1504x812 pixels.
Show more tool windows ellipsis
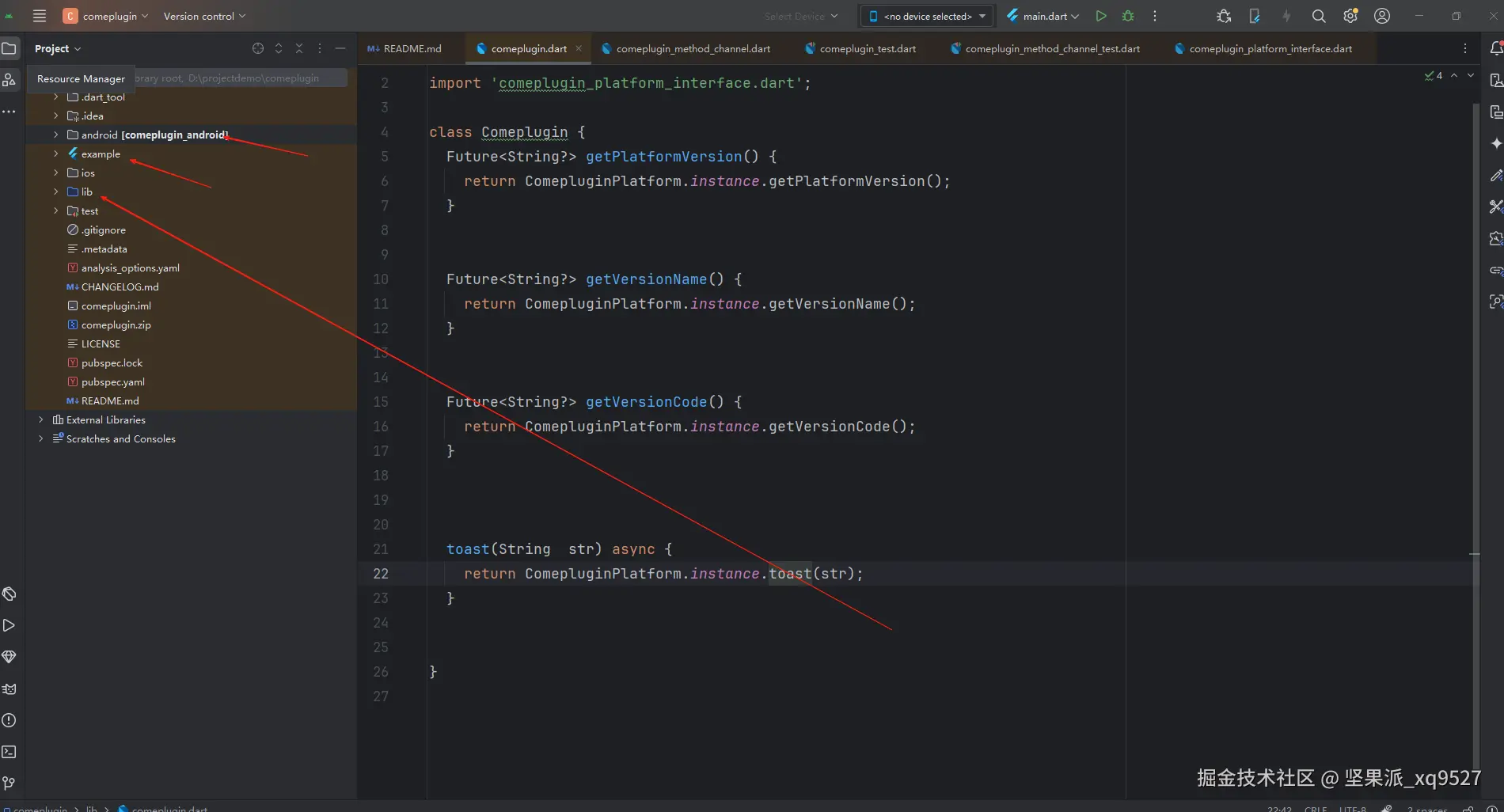9,112
